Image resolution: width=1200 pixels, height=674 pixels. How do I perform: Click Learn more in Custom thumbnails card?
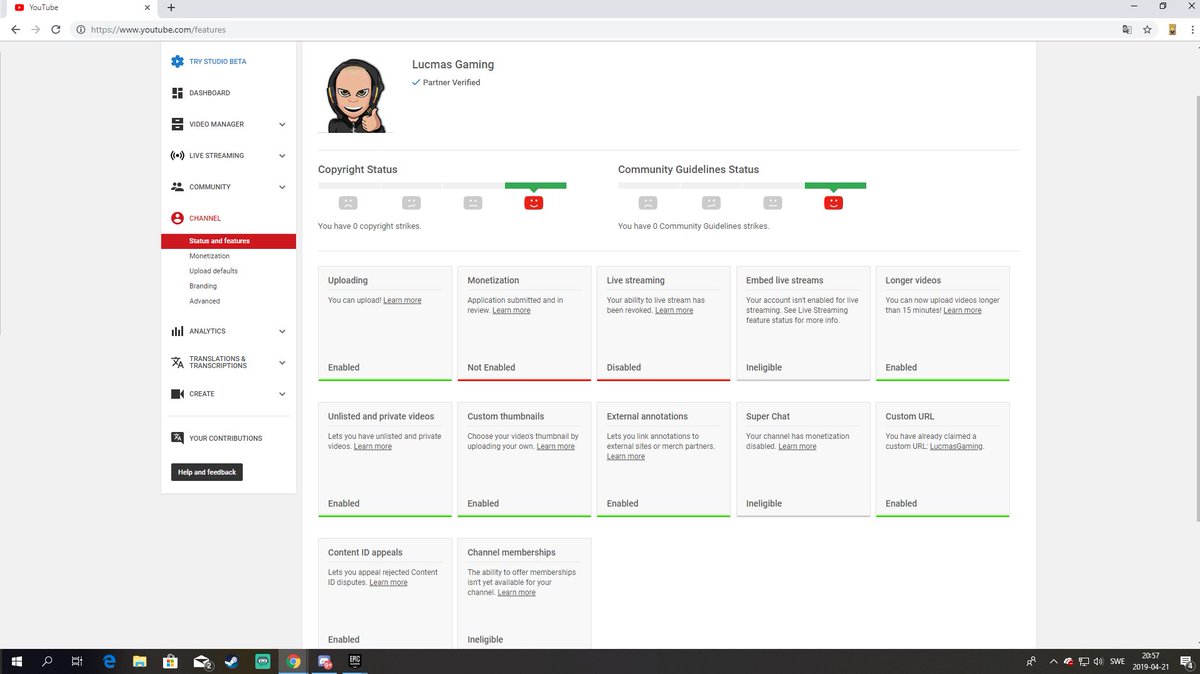556,446
